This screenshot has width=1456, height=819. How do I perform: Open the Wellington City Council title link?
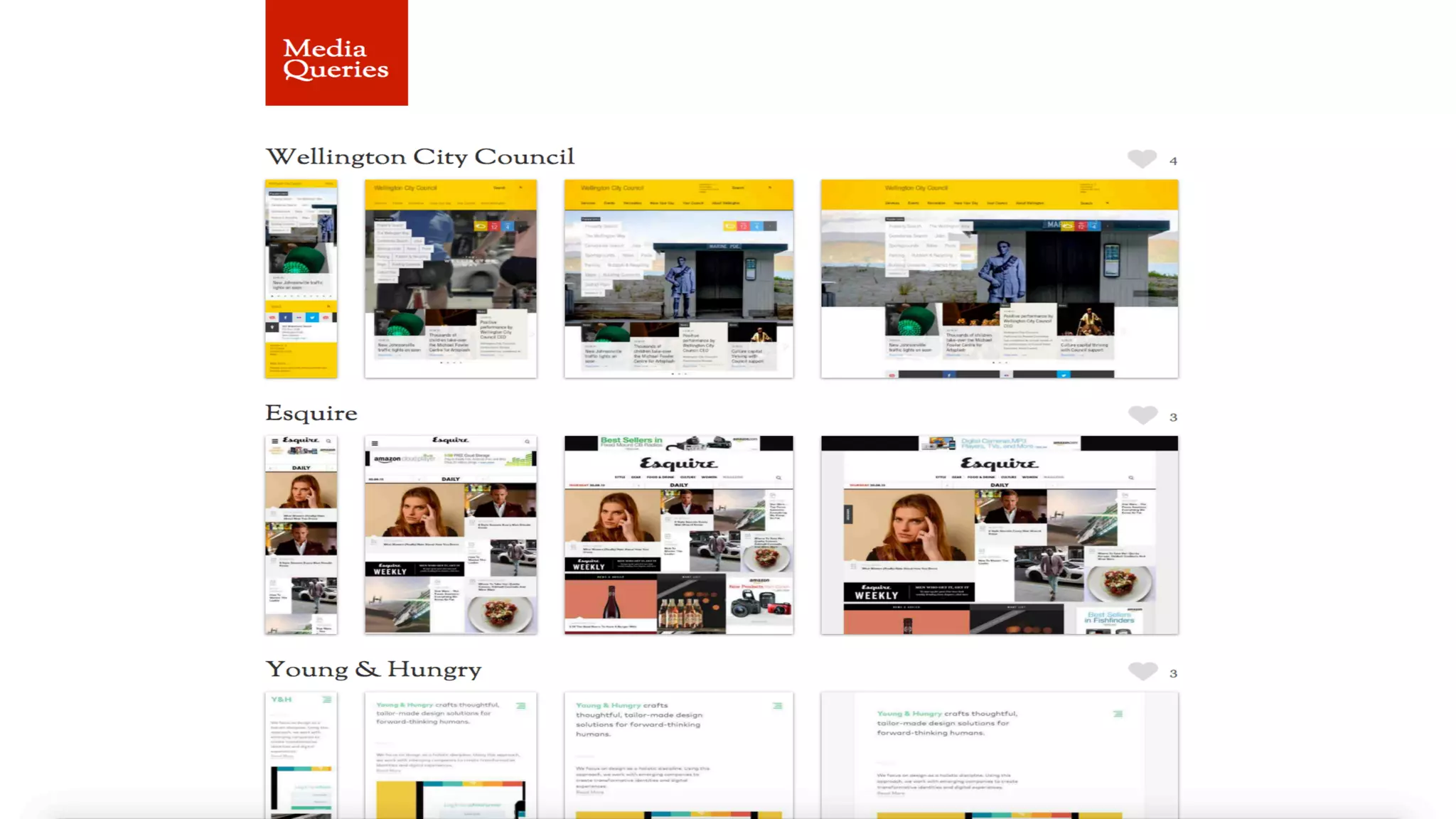(x=419, y=156)
